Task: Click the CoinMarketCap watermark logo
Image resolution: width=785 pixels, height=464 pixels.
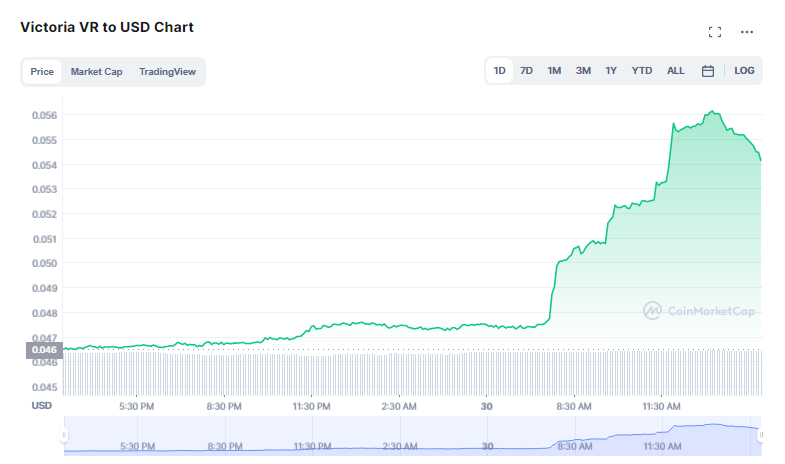Action: [699, 311]
